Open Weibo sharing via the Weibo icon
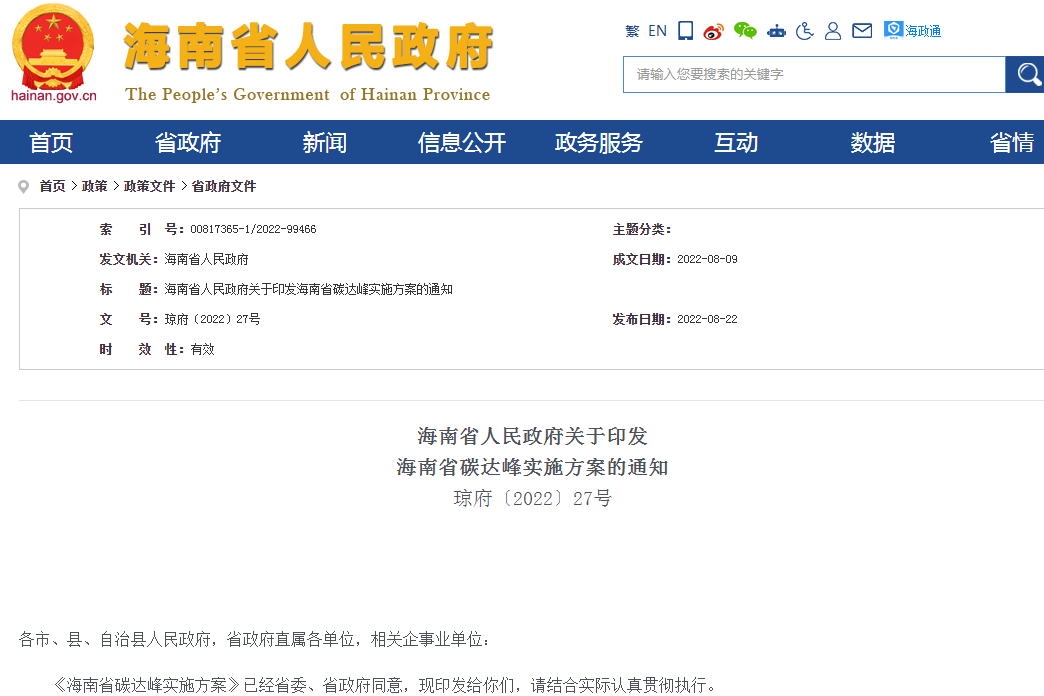The height and width of the screenshot is (696, 1044). [x=713, y=31]
